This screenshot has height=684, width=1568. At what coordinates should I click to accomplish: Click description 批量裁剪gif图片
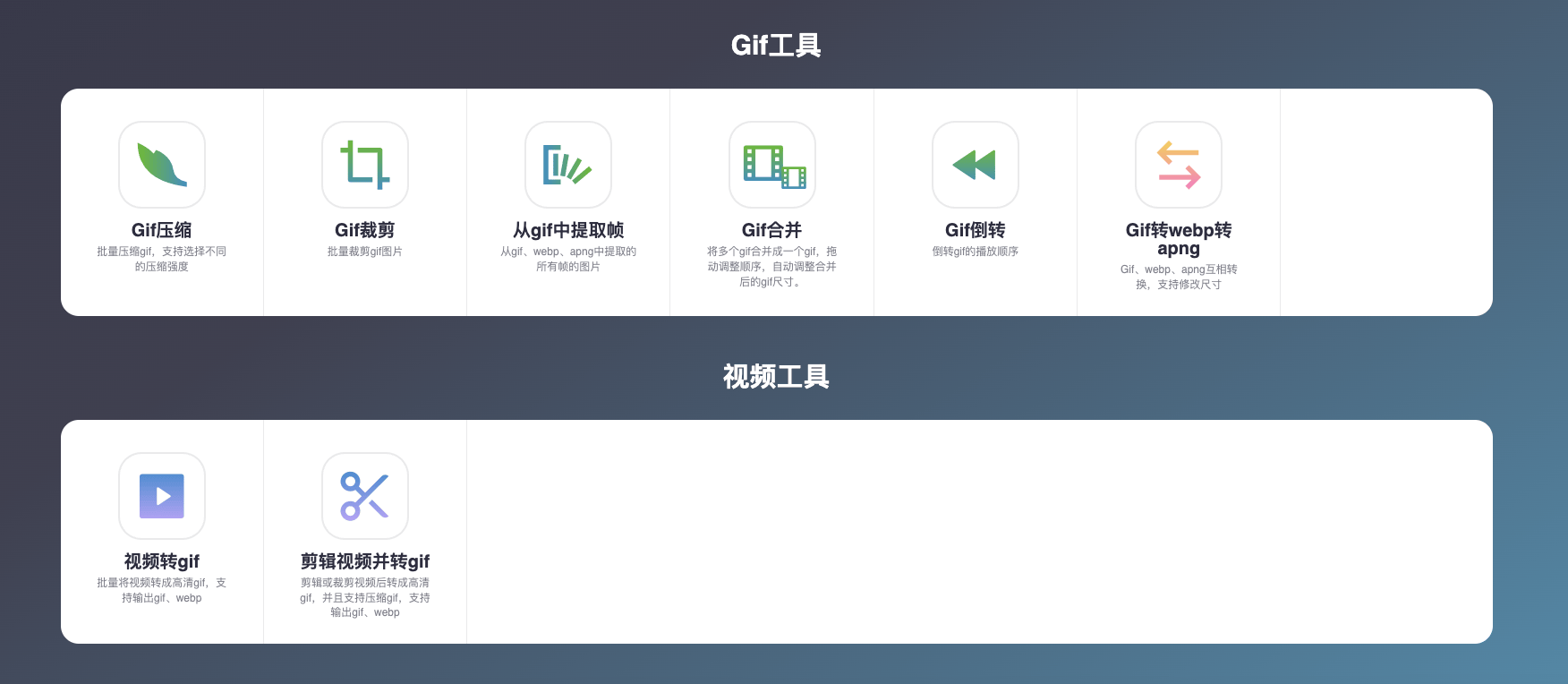point(365,252)
